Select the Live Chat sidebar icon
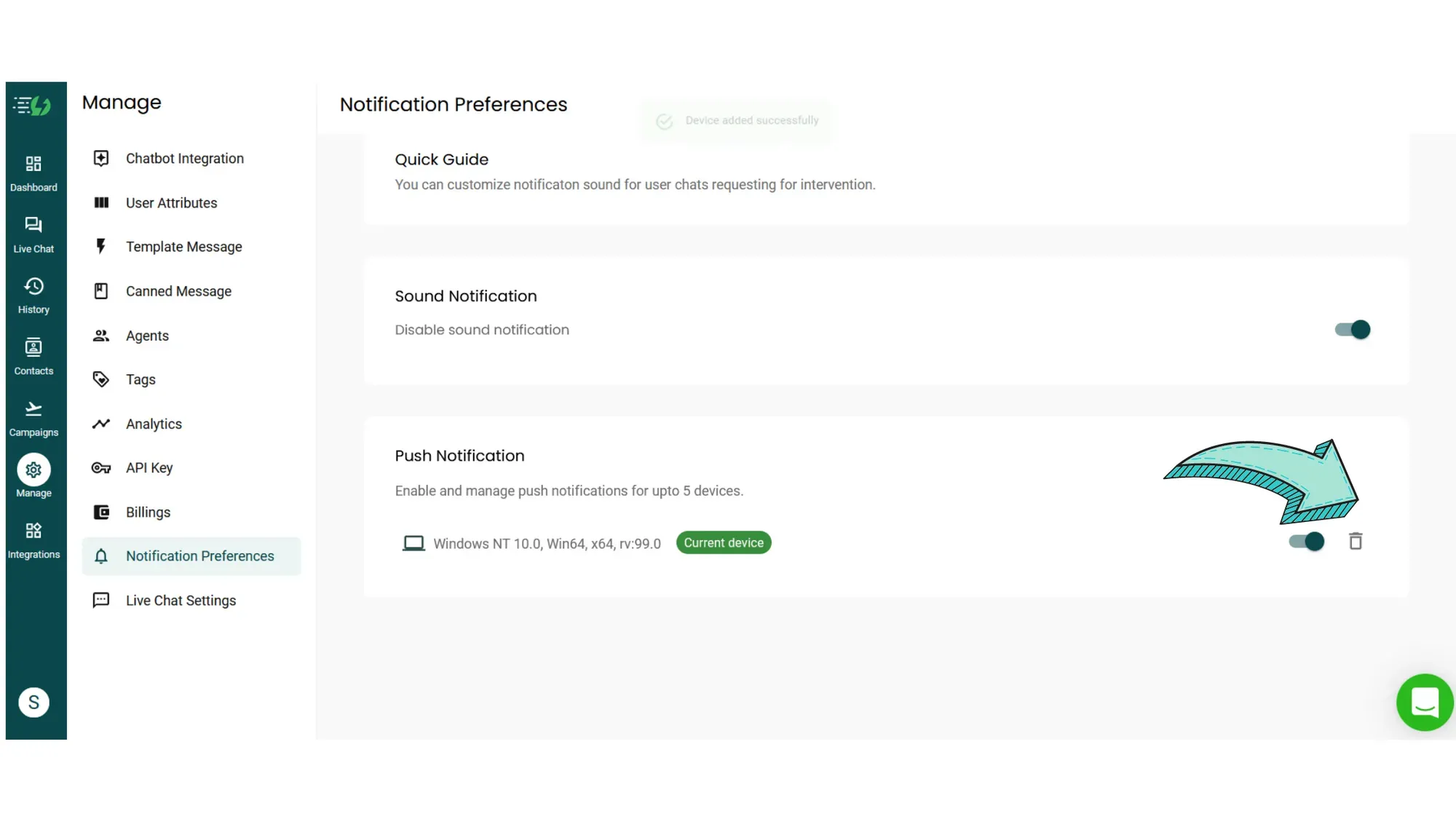This screenshot has height=819, width=1456. point(33,233)
